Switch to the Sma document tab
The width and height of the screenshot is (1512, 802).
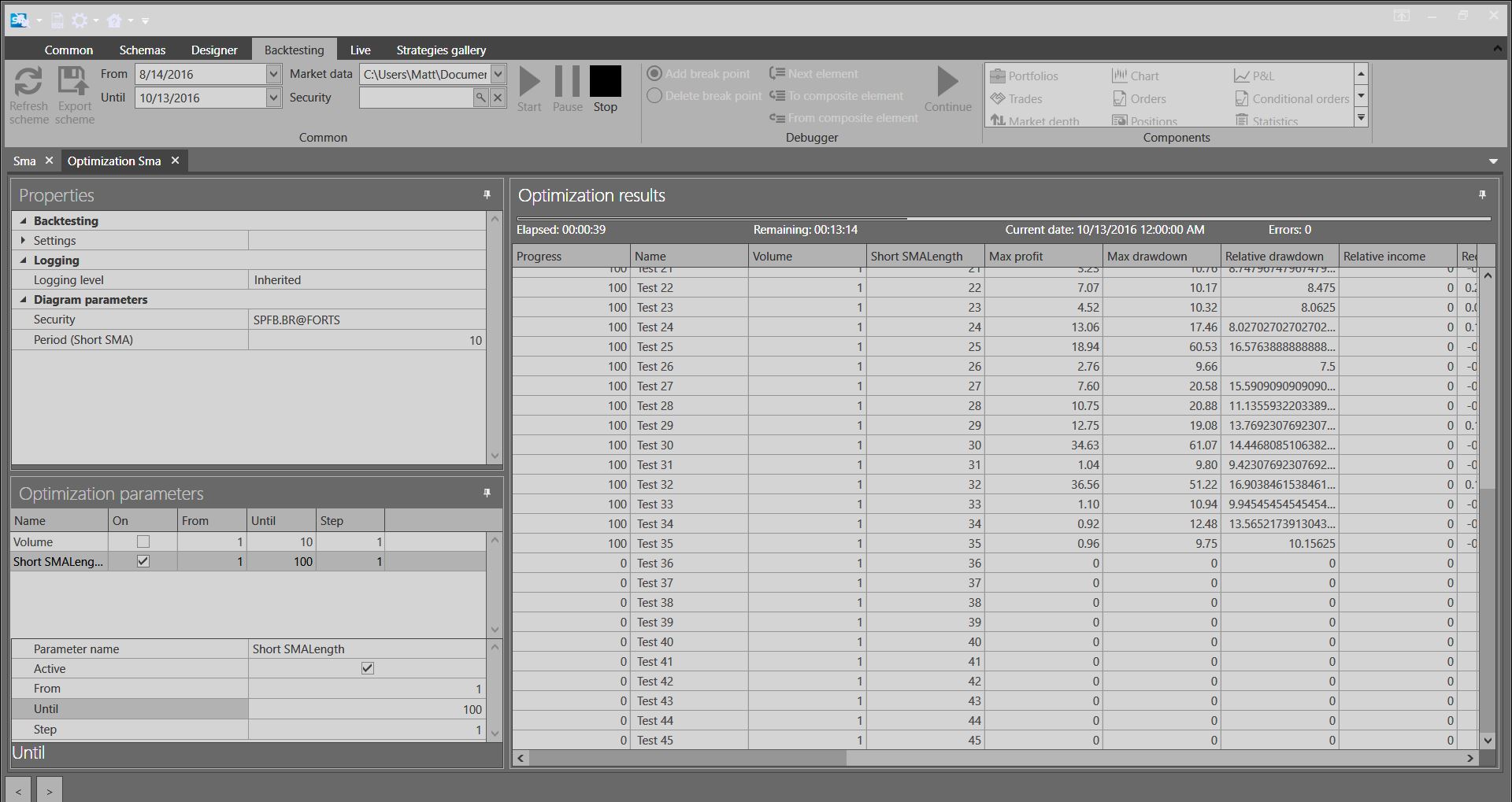click(24, 161)
